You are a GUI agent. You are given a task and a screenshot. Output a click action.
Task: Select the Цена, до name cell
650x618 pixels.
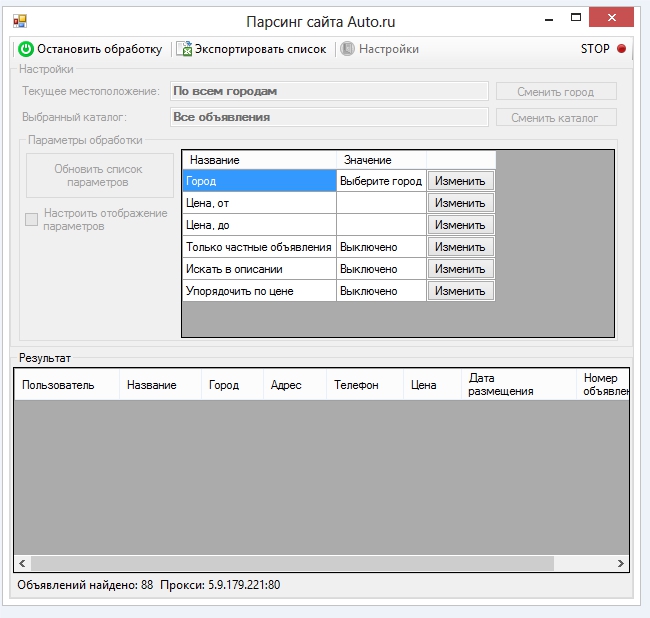[260, 225]
